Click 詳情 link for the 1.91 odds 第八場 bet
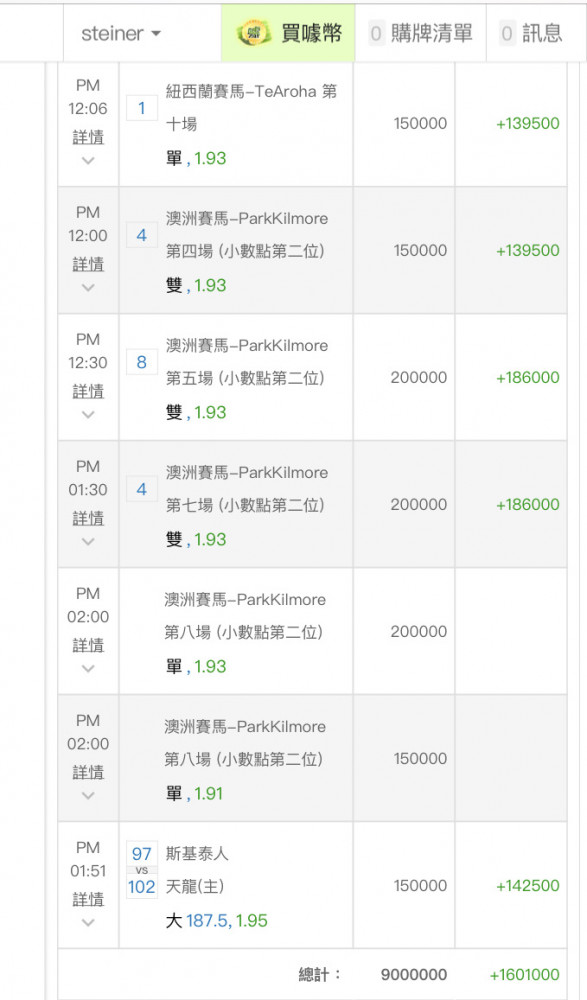This screenshot has height=1000, width=587. pos(88,772)
